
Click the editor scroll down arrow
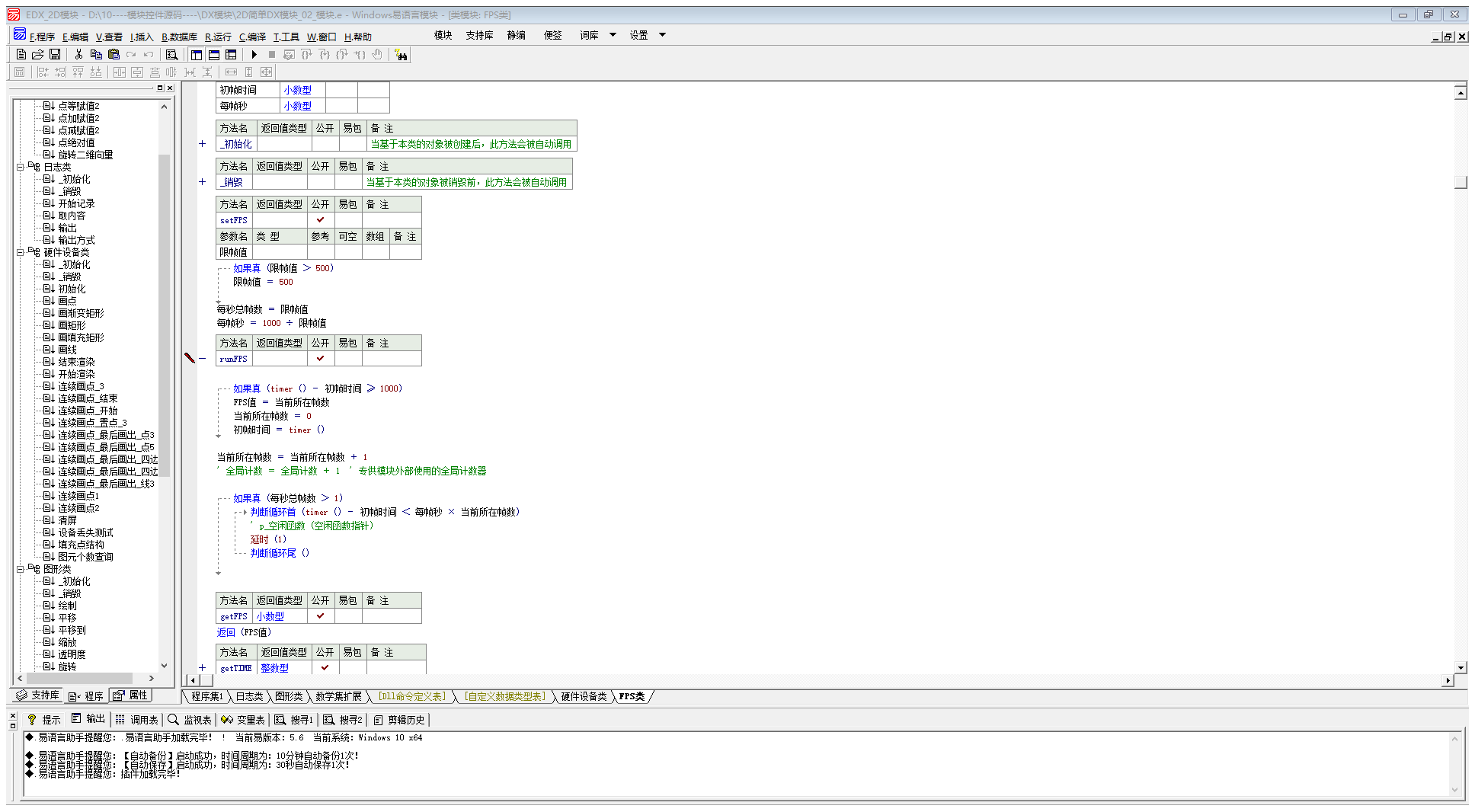pos(1461,668)
